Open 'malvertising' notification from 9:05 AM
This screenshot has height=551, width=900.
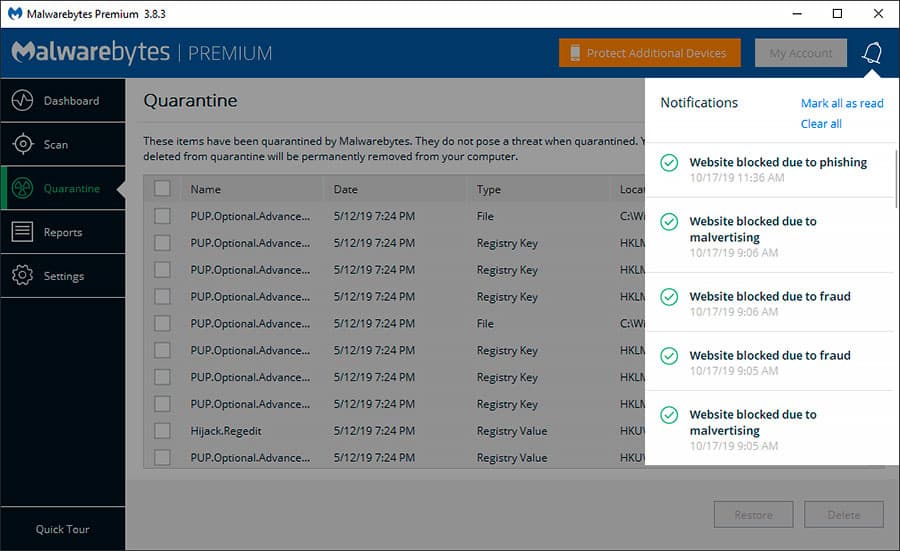(x=769, y=428)
